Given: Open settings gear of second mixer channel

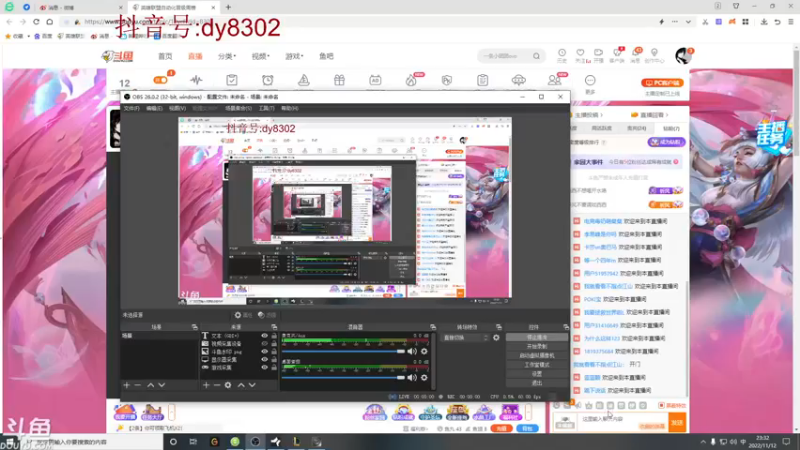Looking at the screenshot, I should [x=424, y=378].
